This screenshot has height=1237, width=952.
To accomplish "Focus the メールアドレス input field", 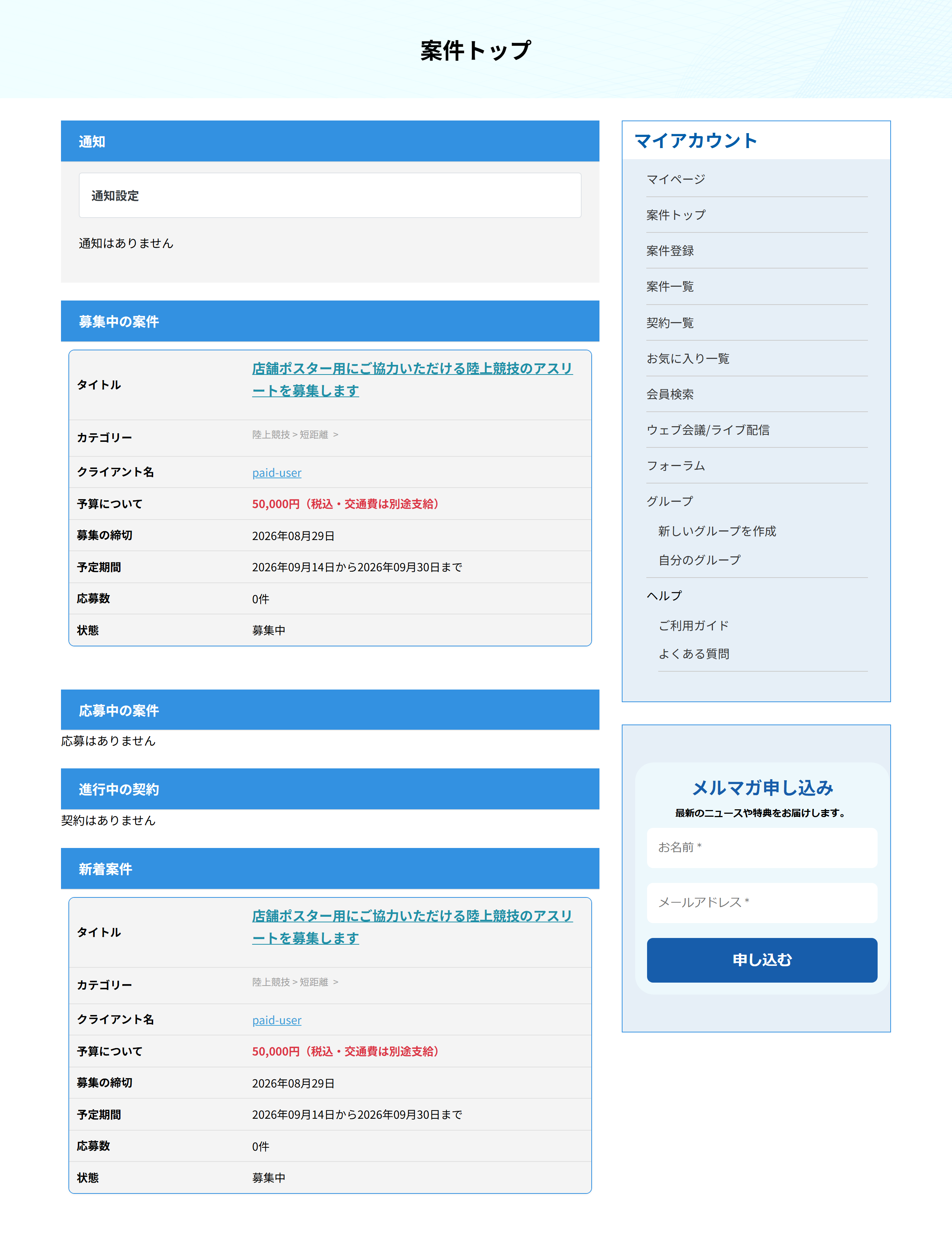I will click(x=762, y=902).
